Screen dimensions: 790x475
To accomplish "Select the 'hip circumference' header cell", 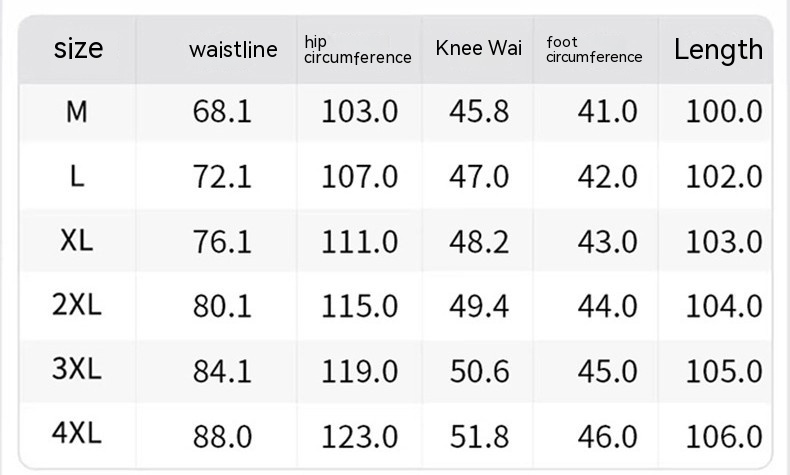I will click(x=357, y=49).
